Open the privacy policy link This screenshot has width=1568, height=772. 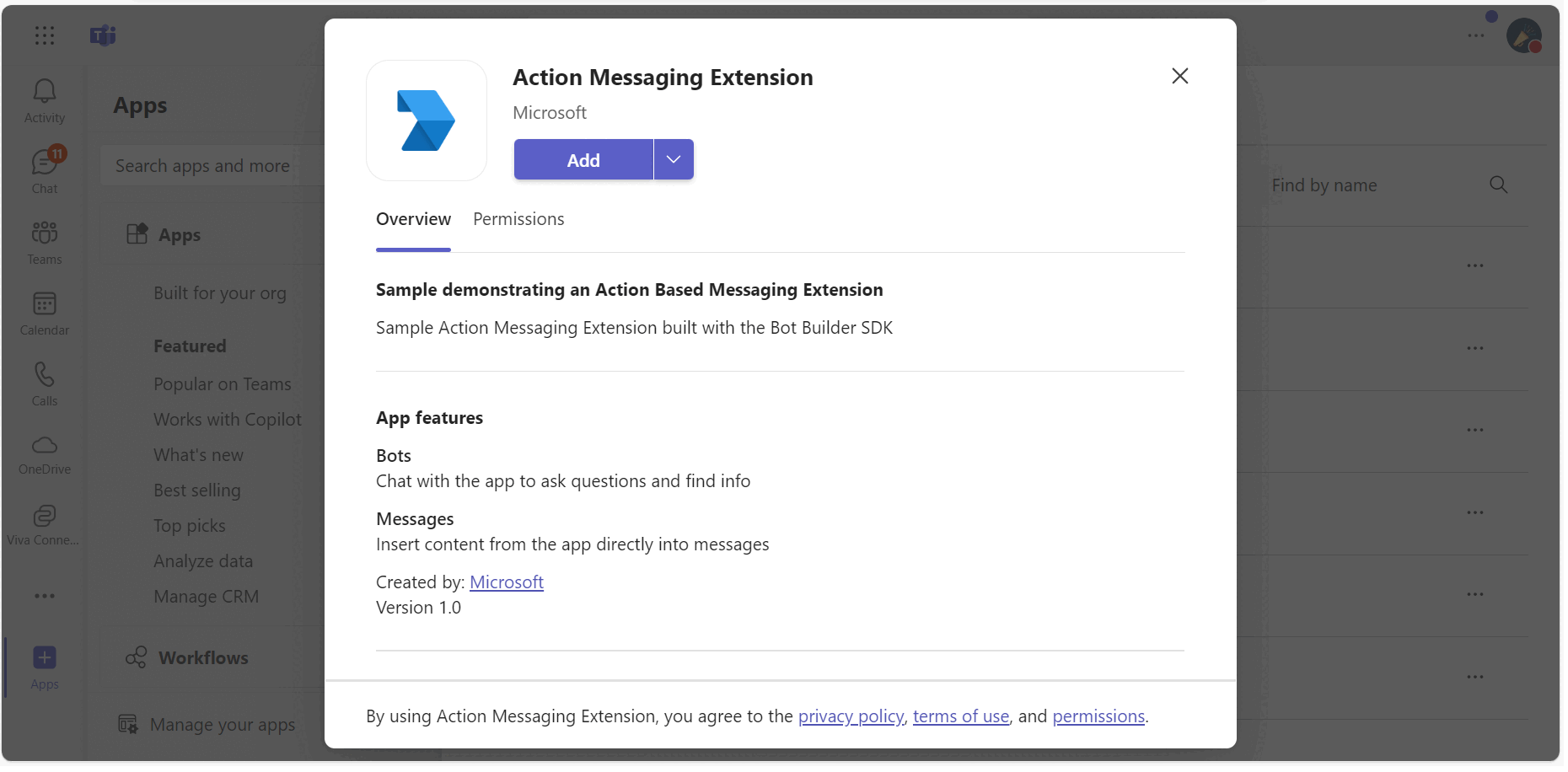point(850,716)
